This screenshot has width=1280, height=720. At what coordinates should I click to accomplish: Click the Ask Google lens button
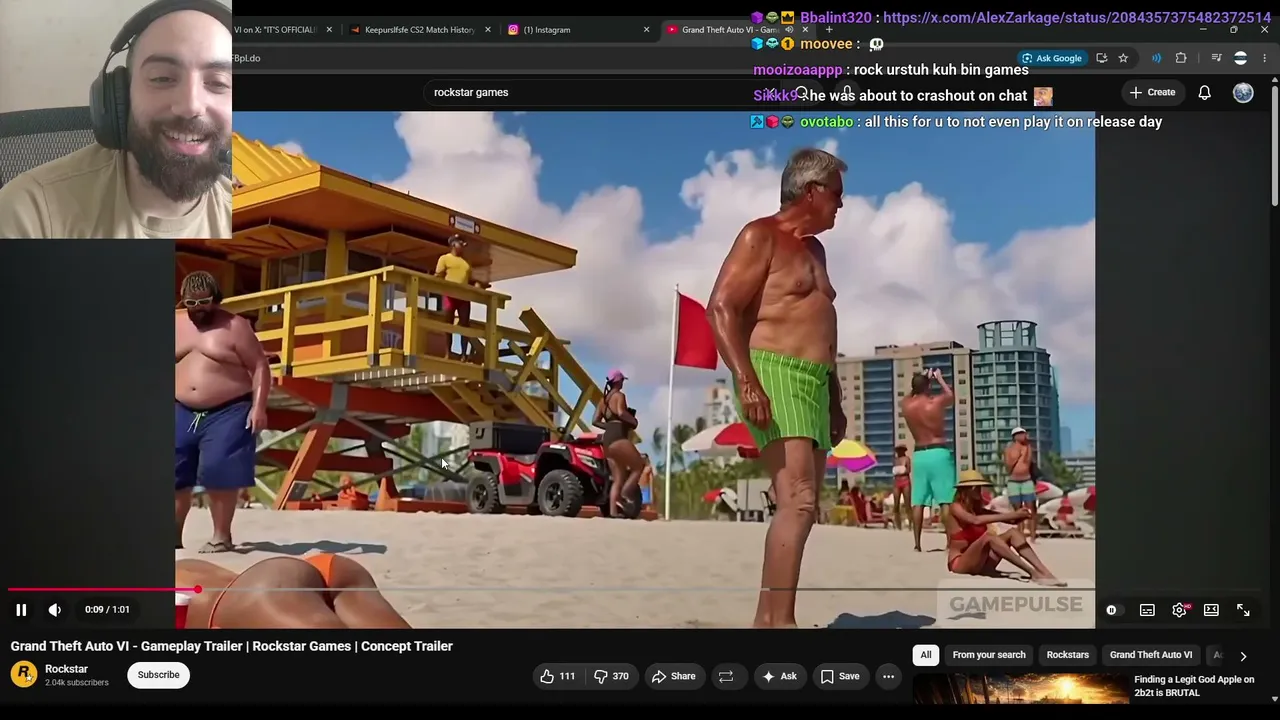click(1051, 58)
